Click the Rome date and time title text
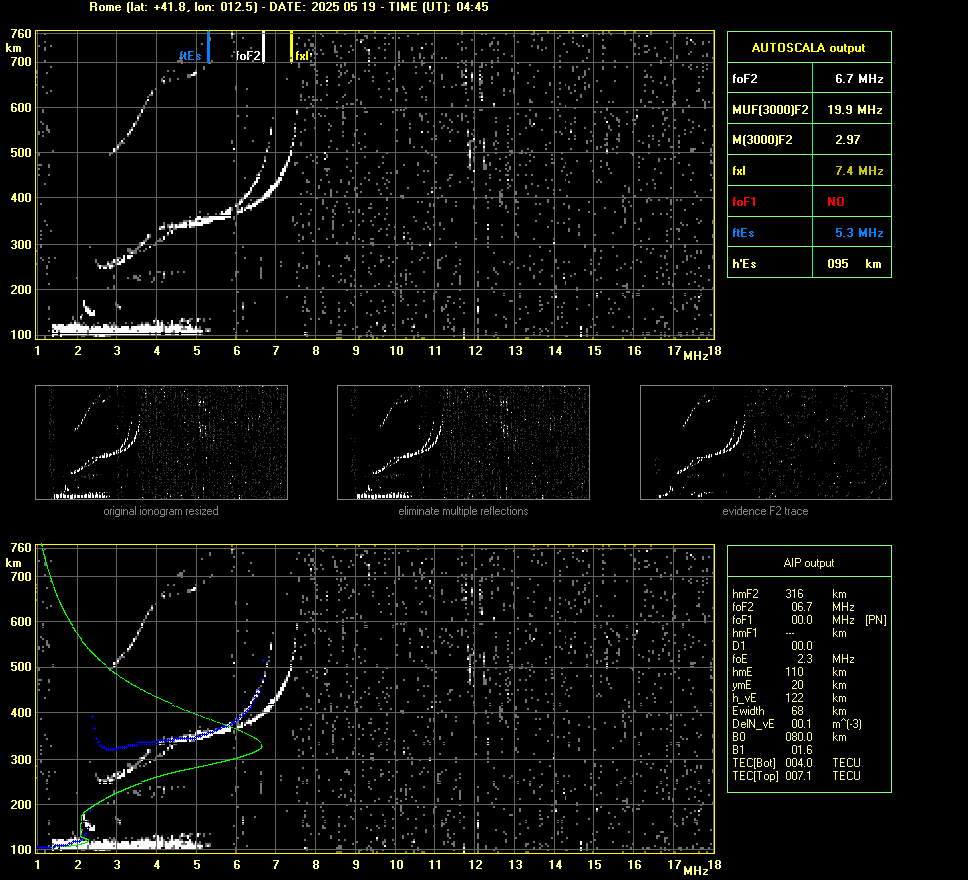The height and width of the screenshot is (880, 968). pyautogui.click(x=289, y=7)
